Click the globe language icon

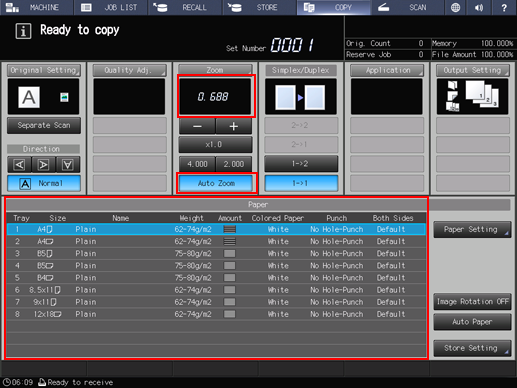pyautogui.click(x=455, y=7)
